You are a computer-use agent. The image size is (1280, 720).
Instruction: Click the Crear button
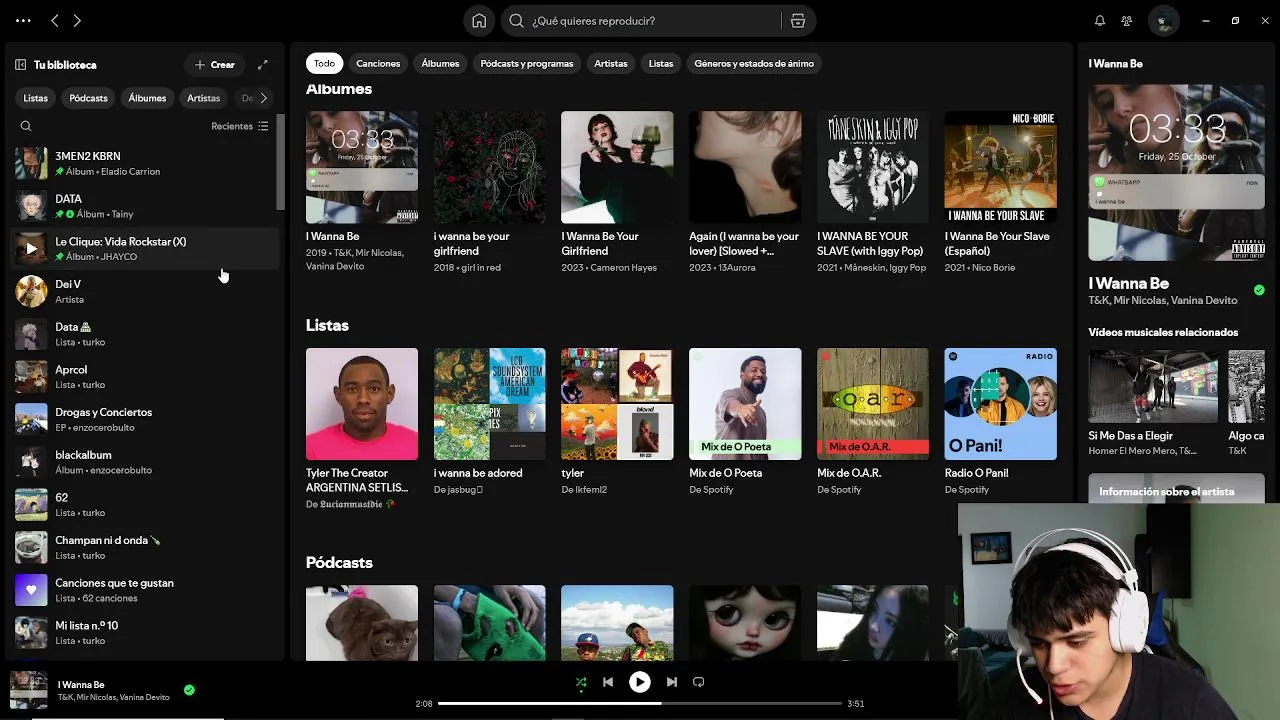pos(215,64)
